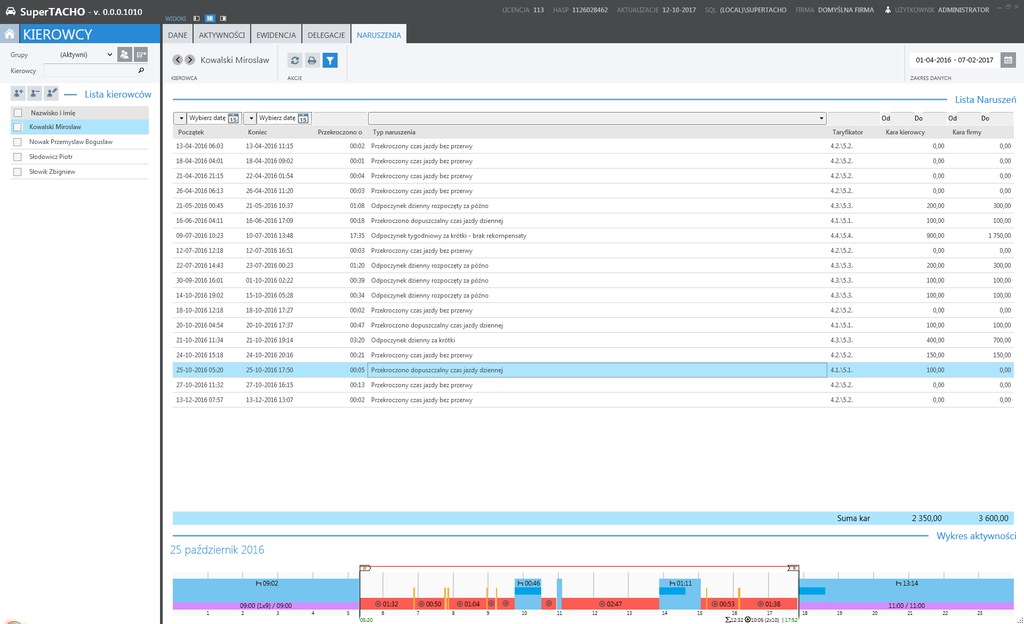Go to the home screen icon

point(10,34)
